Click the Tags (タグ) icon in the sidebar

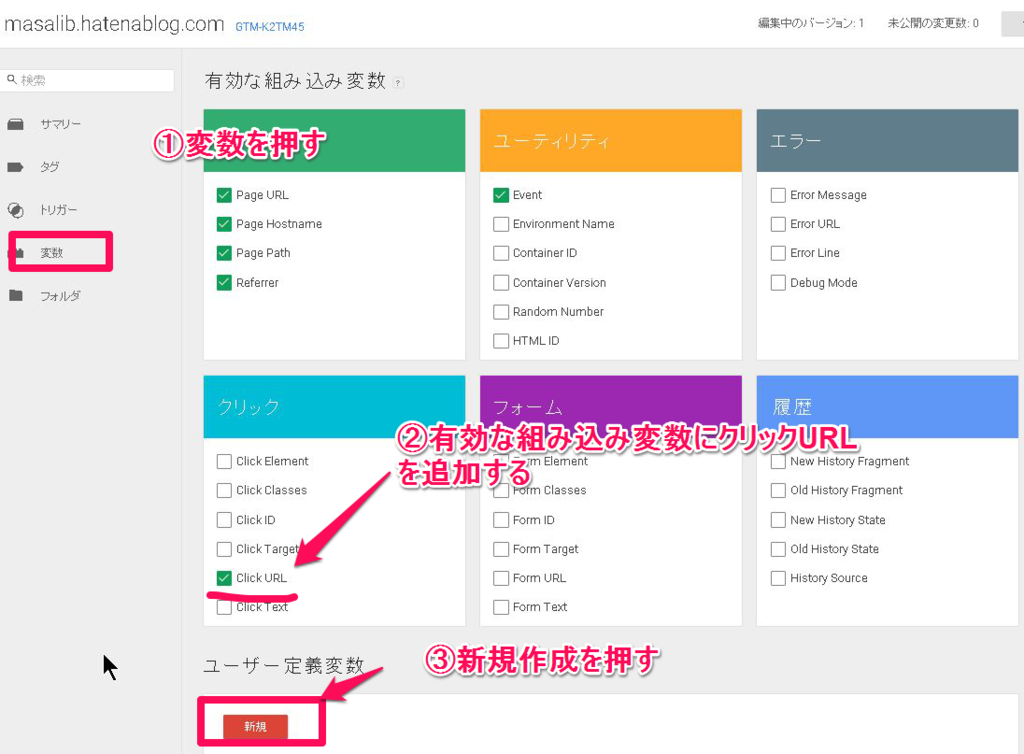16,167
